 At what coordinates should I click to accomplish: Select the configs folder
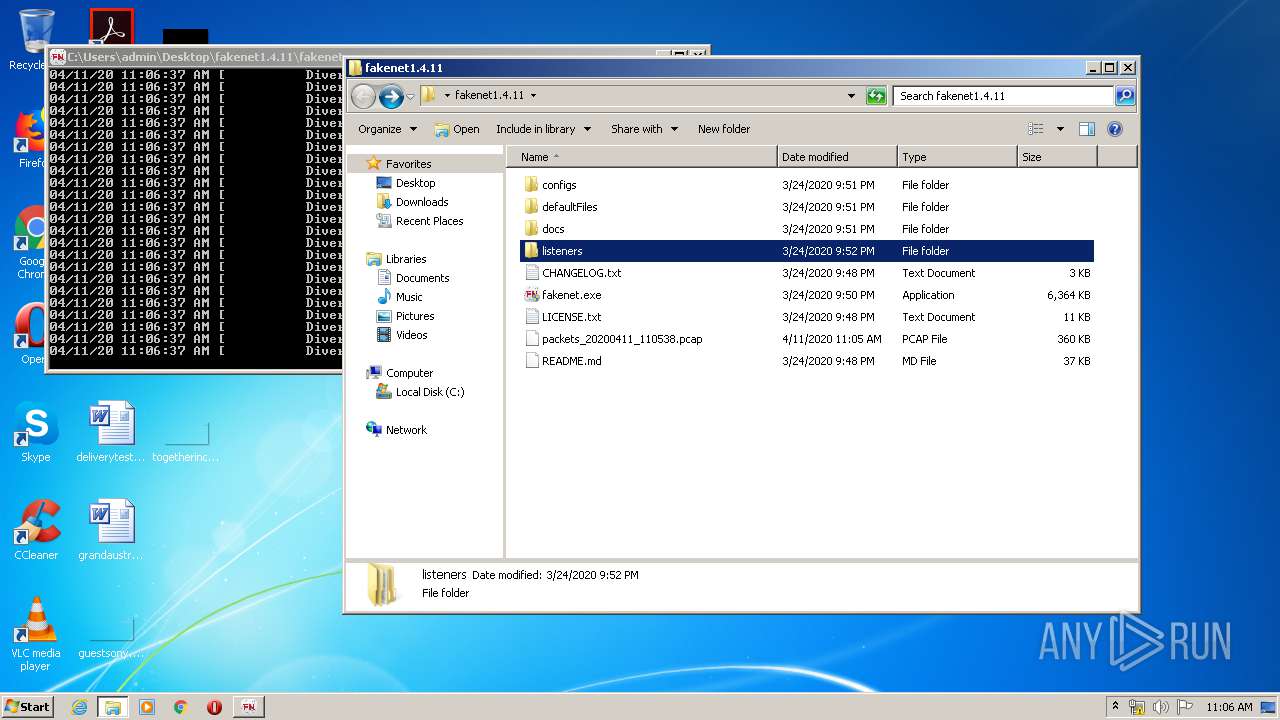pos(807,185)
